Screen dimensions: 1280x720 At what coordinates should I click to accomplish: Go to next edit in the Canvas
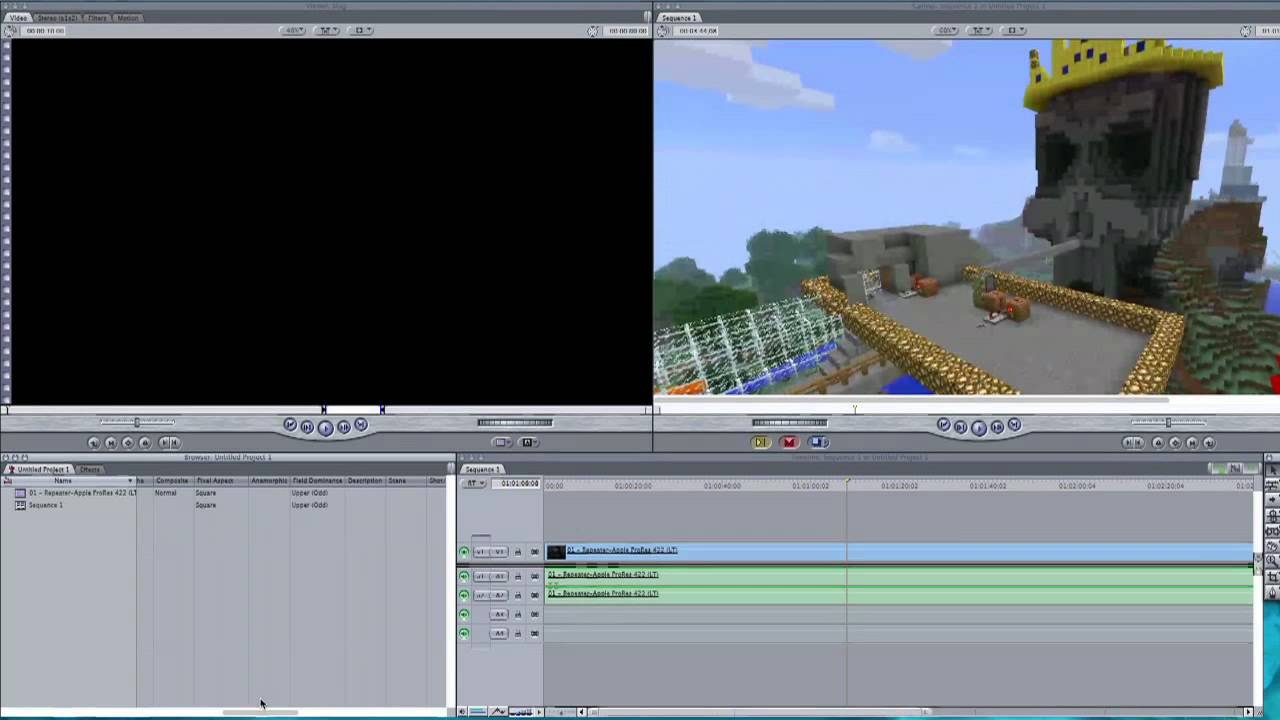tap(1014, 426)
